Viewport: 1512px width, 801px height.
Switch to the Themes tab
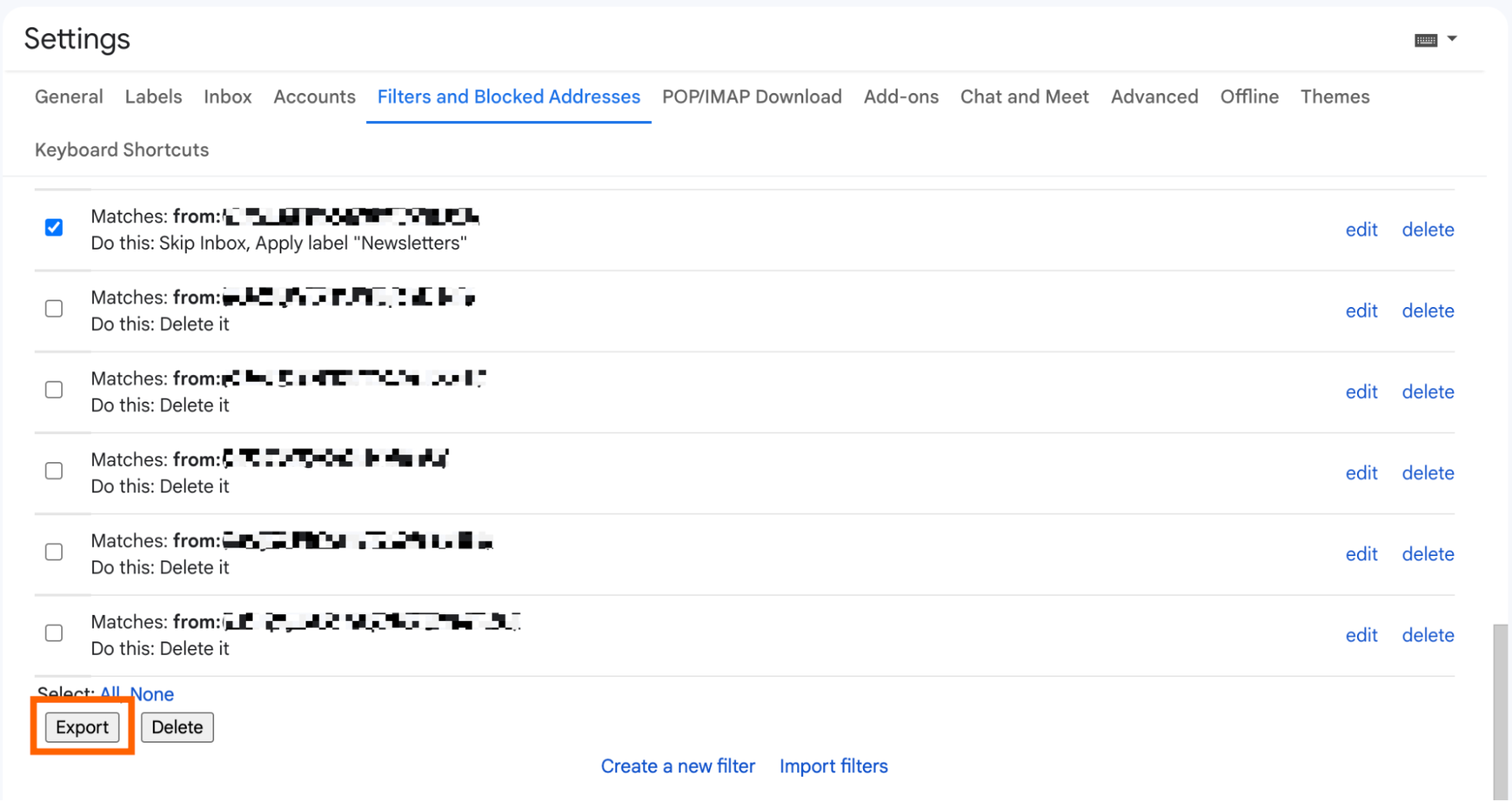[x=1335, y=97]
